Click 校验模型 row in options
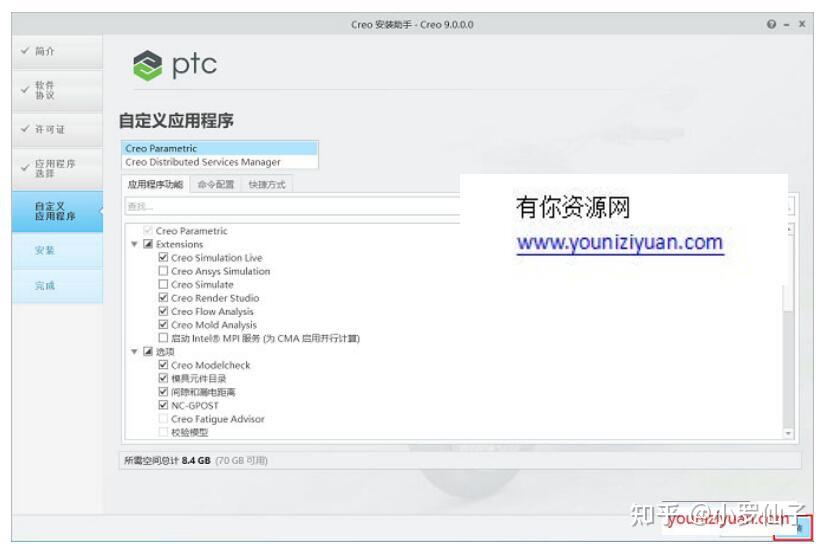The height and width of the screenshot is (548, 829). coord(183,432)
